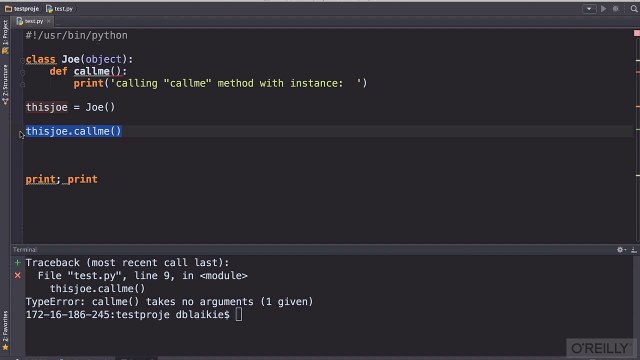Click the string 'calling "callme" method with instance'
The height and width of the screenshot is (360, 640).
pos(236,83)
